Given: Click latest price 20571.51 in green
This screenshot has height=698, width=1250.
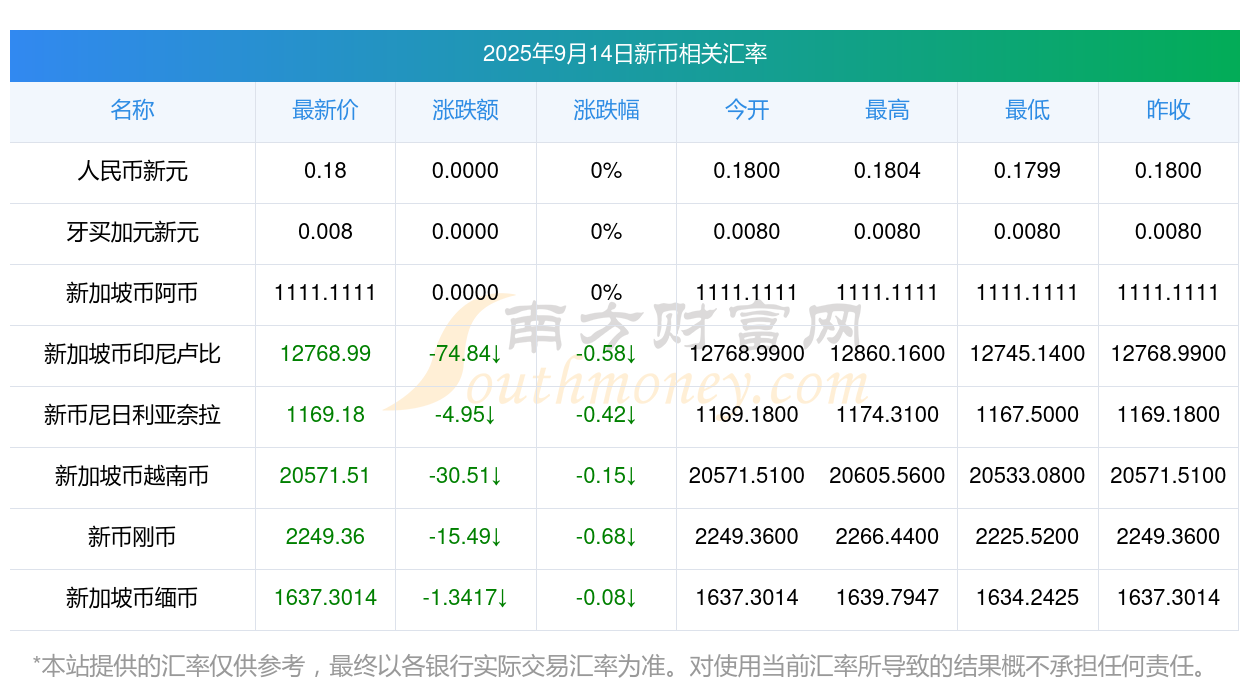Looking at the screenshot, I should (326, 476).
